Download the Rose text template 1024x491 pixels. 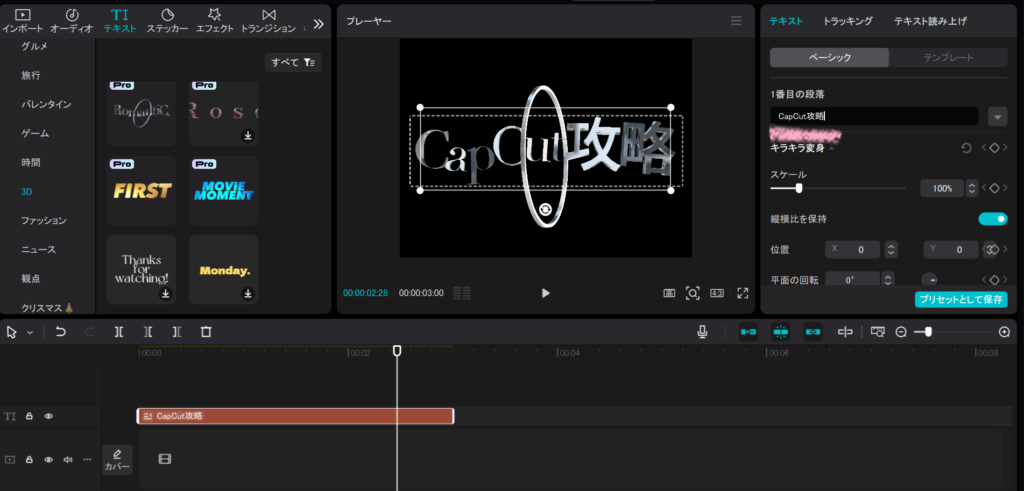(248, 136)
